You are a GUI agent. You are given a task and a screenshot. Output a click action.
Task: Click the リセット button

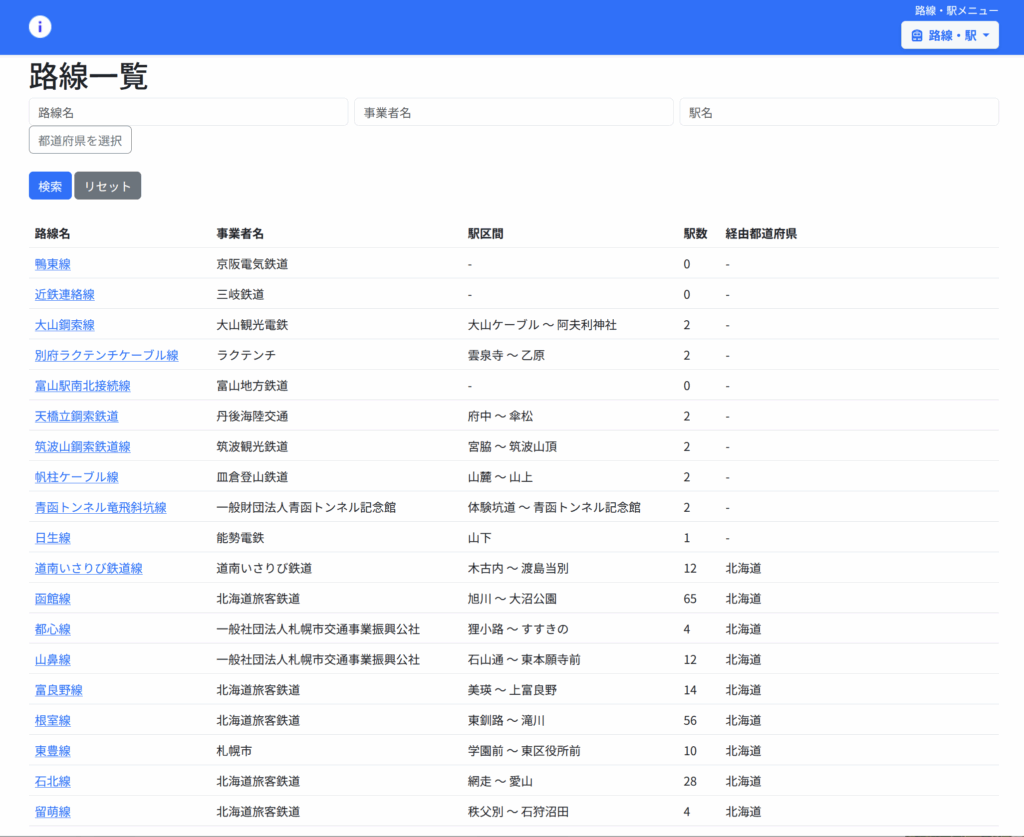pos(108,186)
